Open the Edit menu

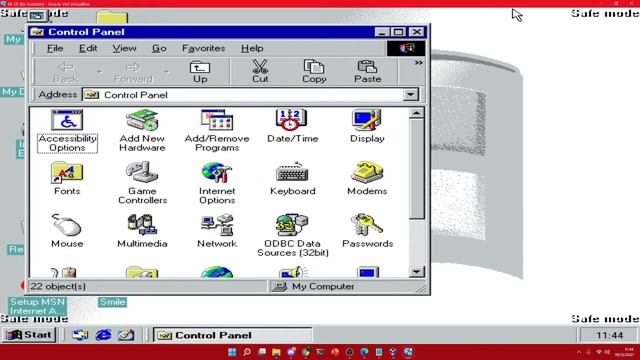coord(88,48)
